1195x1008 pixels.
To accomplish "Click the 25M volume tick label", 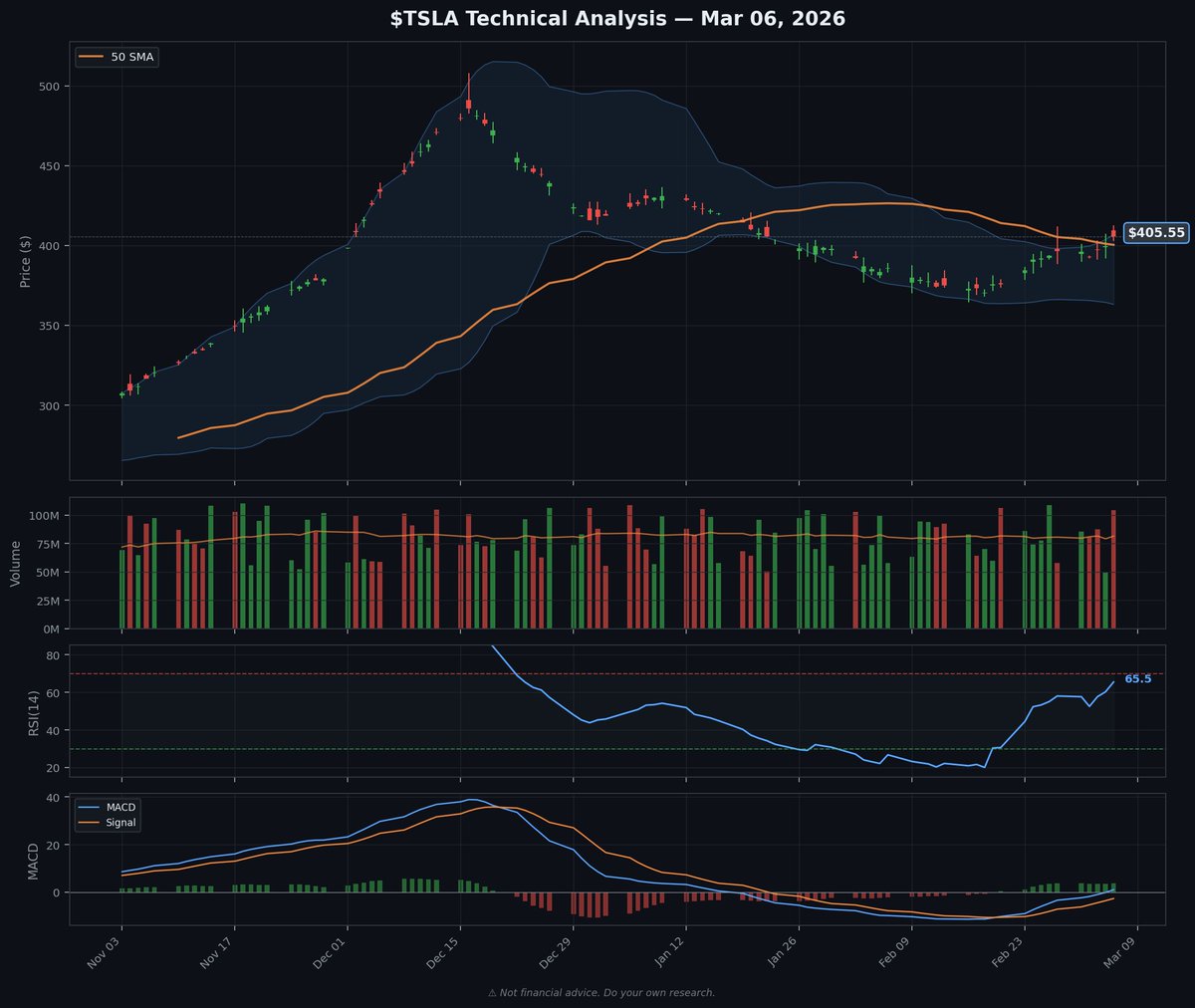I will pyautogui.click(x=49, y=601).
